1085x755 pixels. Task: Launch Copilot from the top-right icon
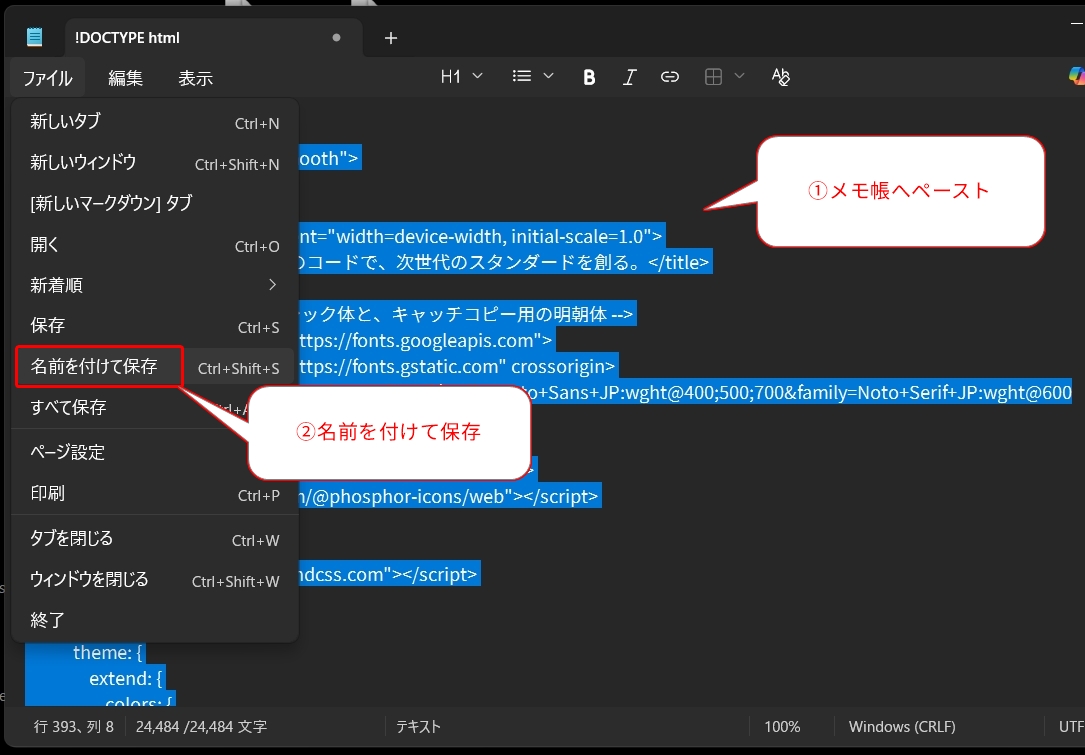(1075, 76)
